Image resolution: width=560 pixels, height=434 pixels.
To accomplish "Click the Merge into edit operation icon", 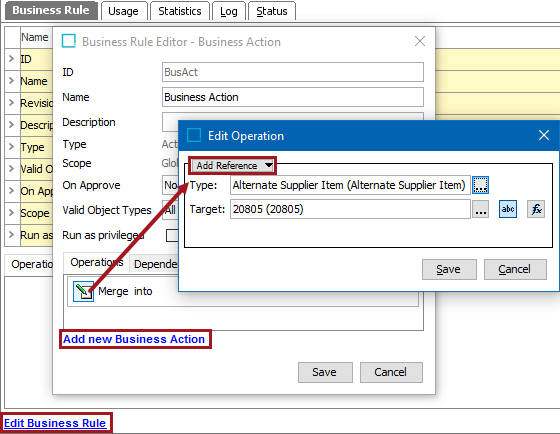I will coord(83,291).
